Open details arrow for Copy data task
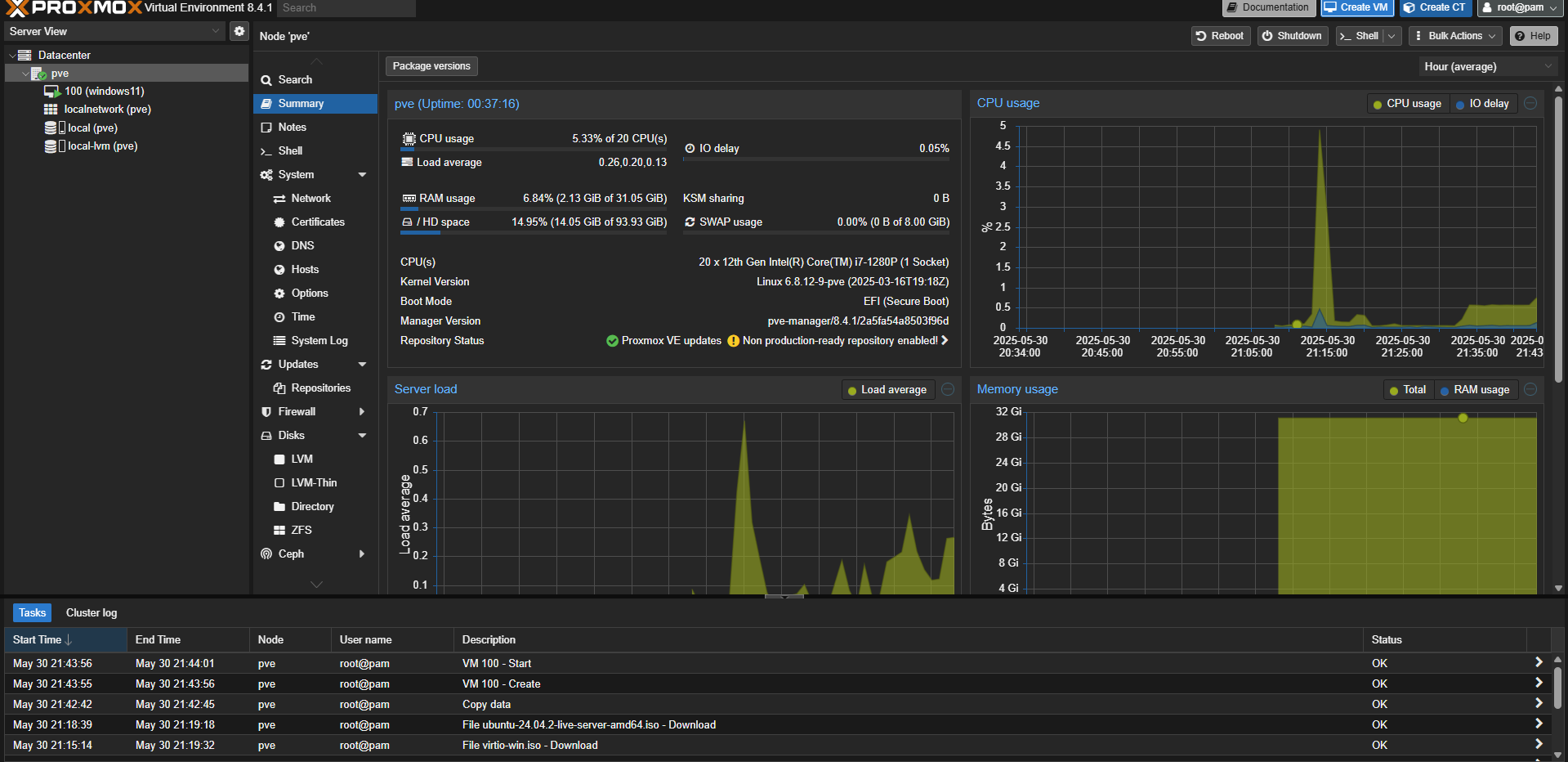The image size is (1568, 762). tap(1539, 704)
